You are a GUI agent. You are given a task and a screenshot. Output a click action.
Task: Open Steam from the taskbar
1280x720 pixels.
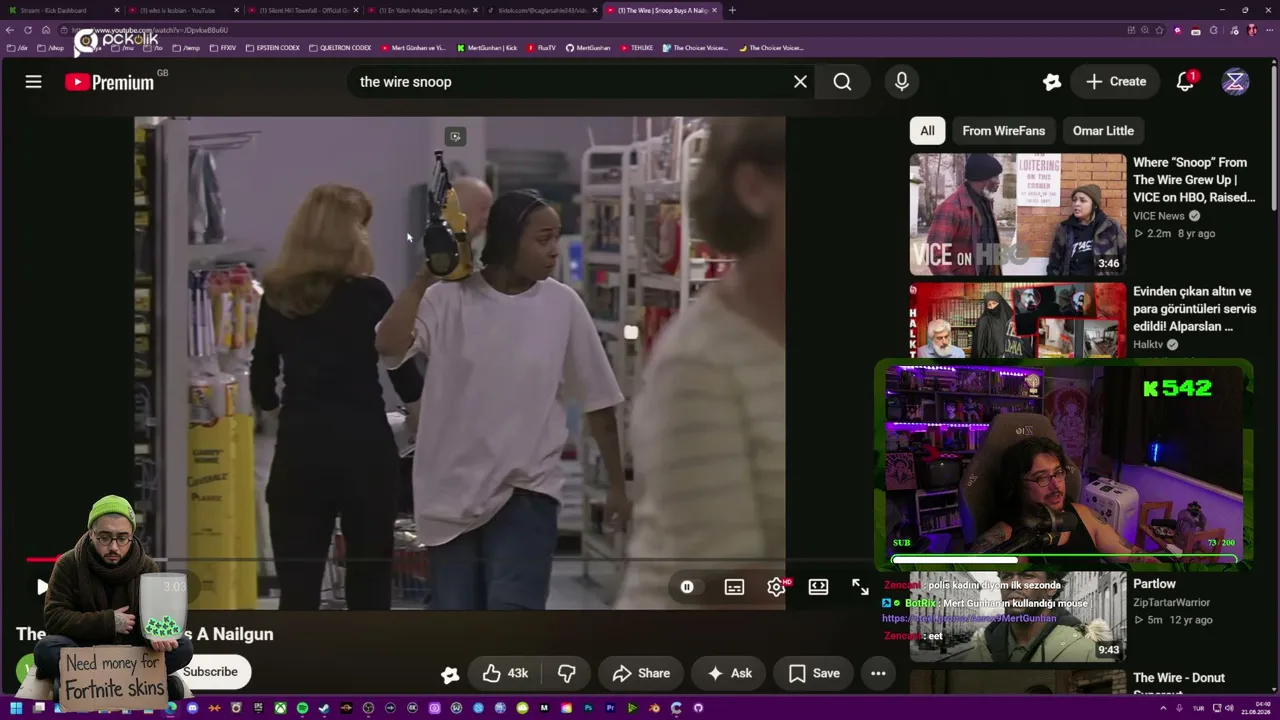click(x=324, y=708)
